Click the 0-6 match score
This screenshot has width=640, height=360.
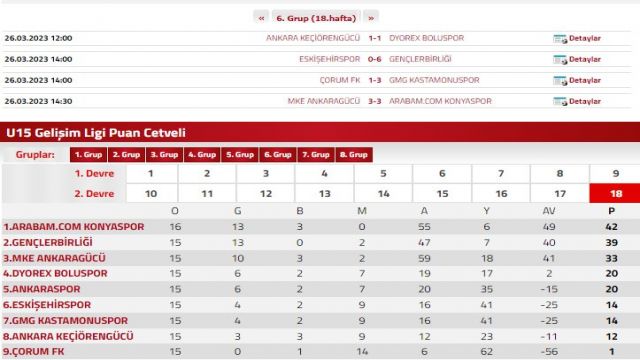click(x=374, y=59)
